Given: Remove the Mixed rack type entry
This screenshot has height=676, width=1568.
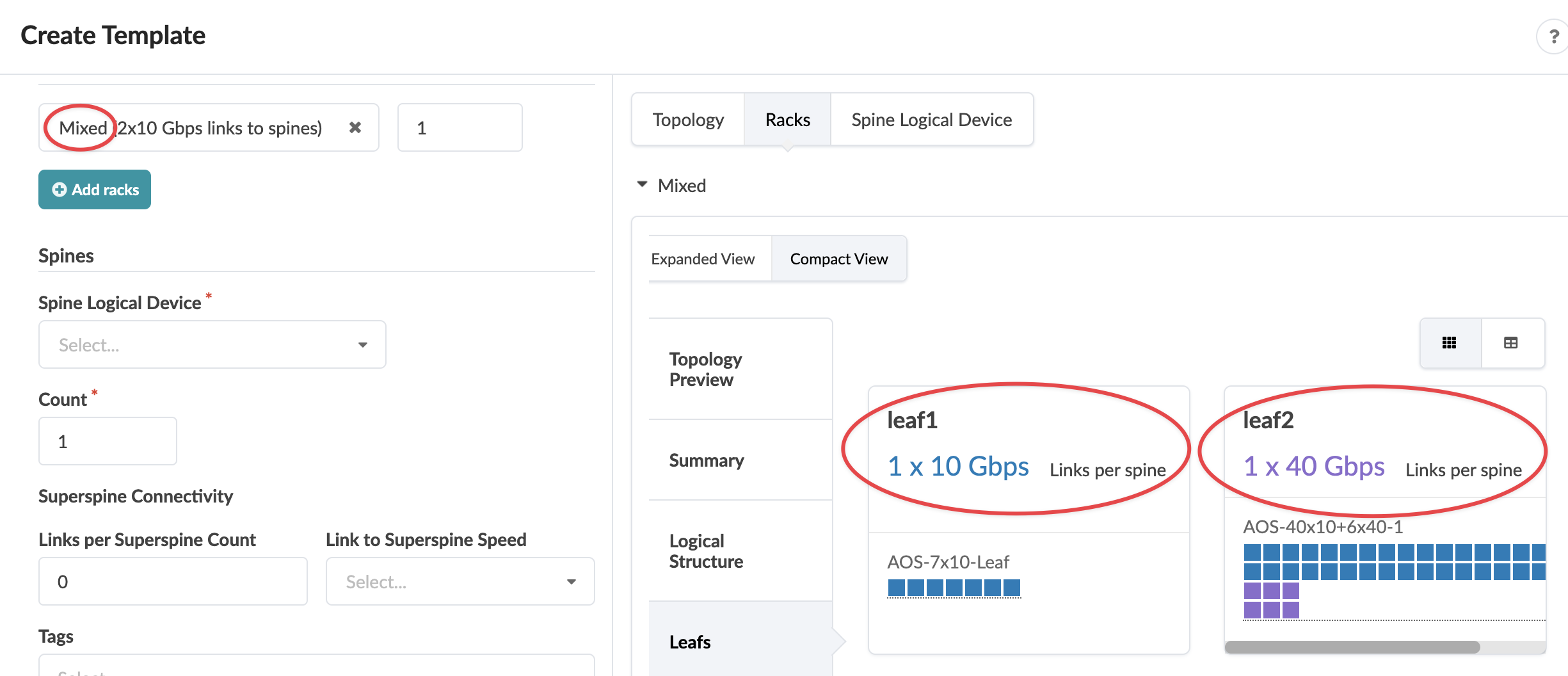Looking at the screenshot, I should click(x=355, y=127).
